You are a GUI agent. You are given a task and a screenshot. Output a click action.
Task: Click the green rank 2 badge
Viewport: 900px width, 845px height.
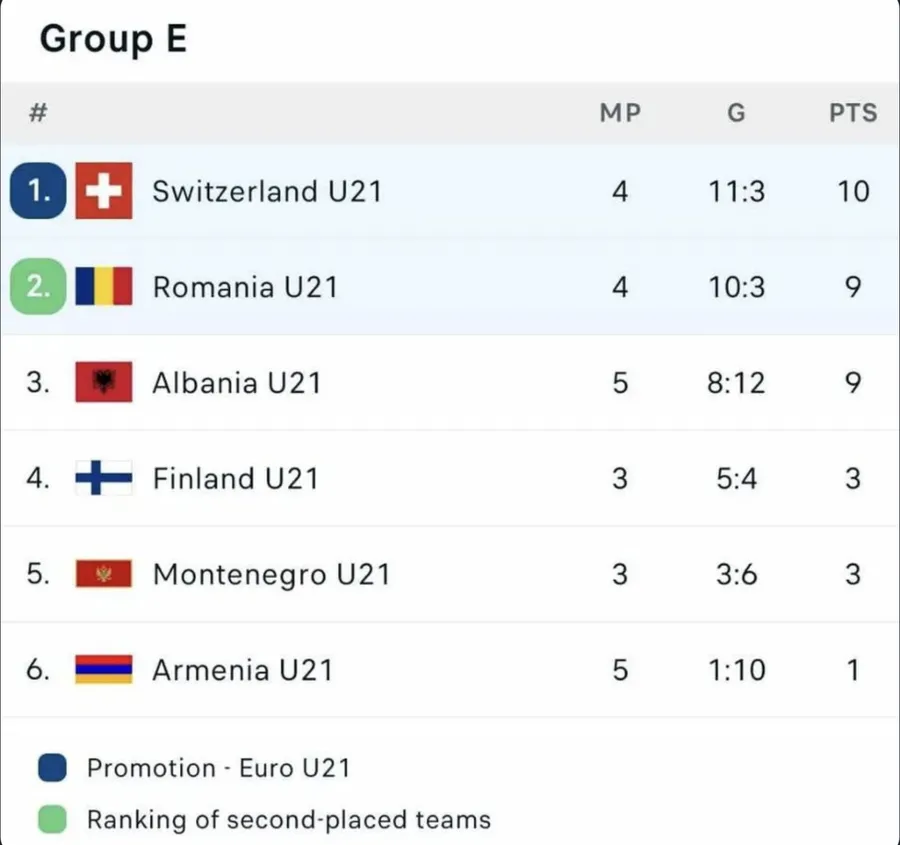pyautogui.click(x=38, y=287)
